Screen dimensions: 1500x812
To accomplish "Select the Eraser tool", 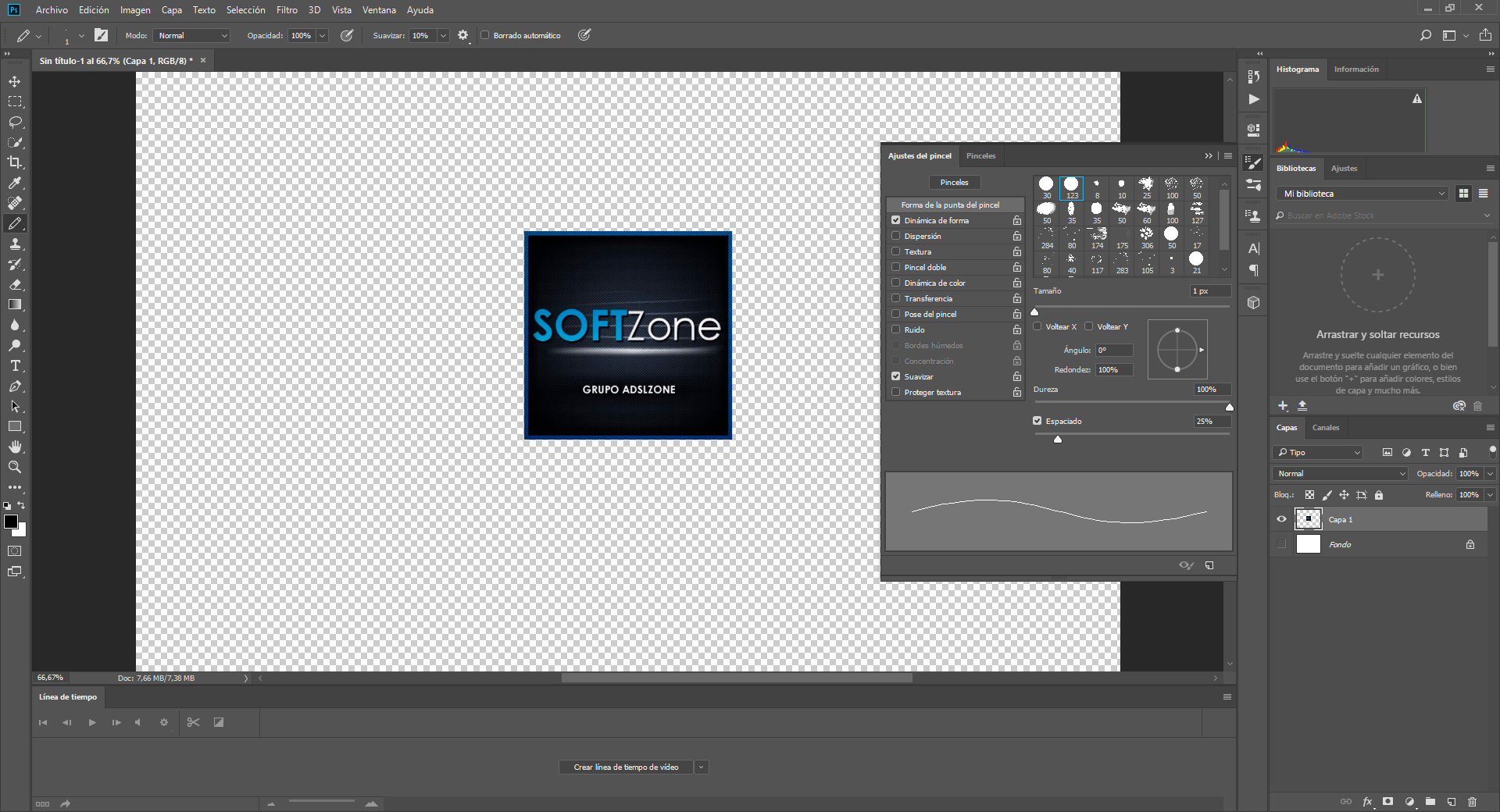I will tap(15, 284).
